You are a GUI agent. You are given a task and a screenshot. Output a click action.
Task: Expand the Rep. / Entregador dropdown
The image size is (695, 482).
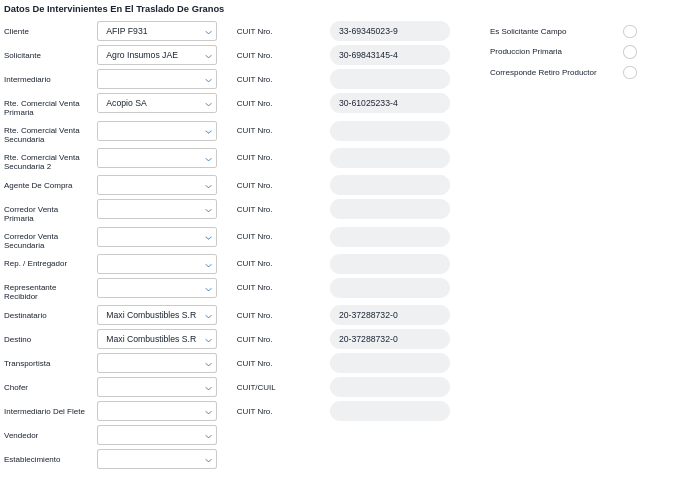157,264
